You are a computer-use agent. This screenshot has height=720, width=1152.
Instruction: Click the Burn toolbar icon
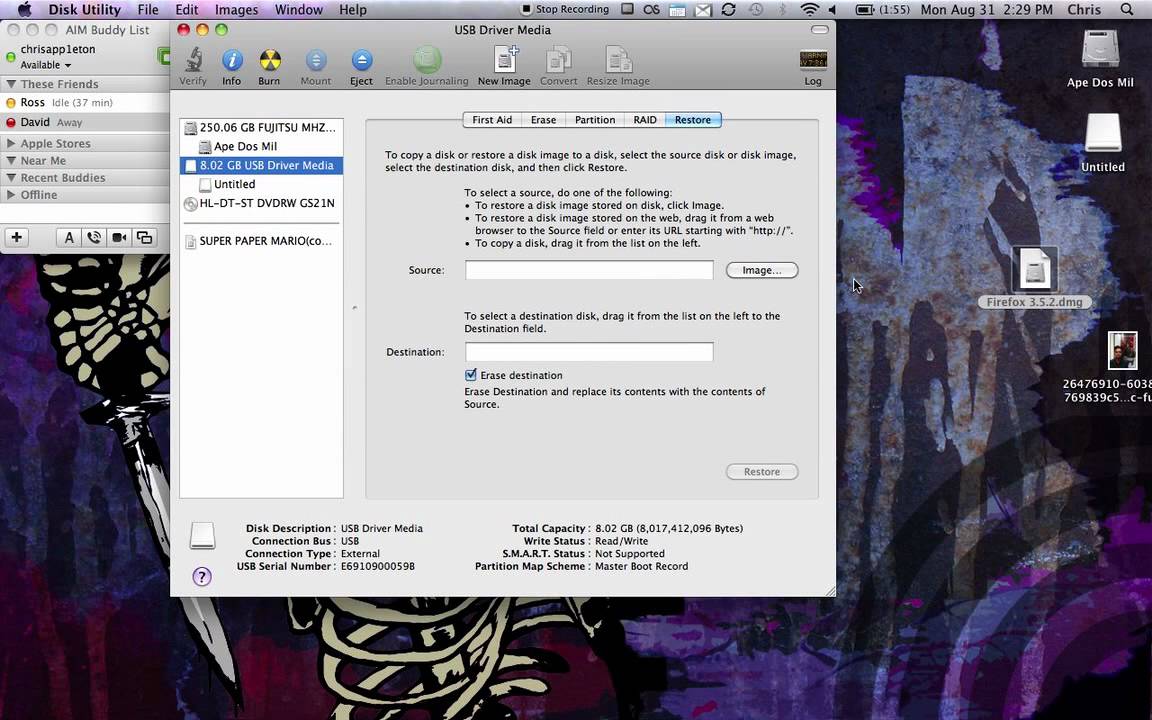[269, 66]
